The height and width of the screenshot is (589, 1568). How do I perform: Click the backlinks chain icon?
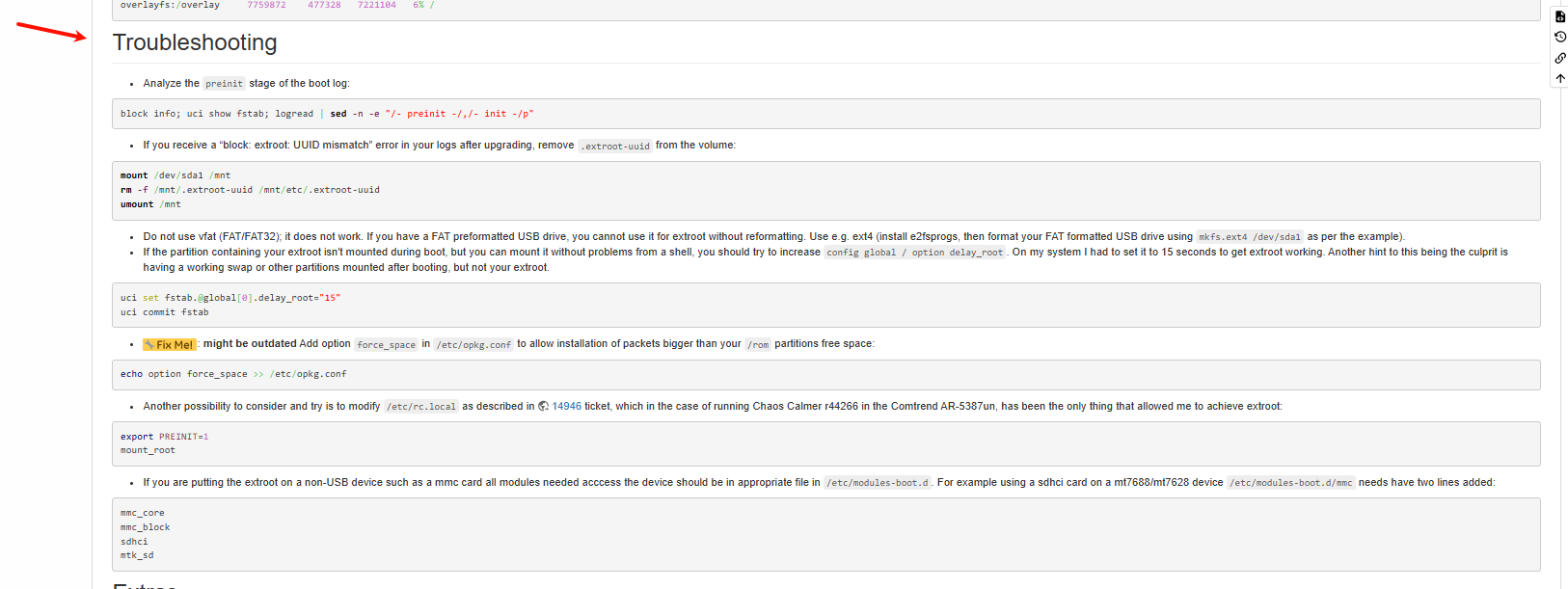pyautogui.click(x=1559, y=58)
